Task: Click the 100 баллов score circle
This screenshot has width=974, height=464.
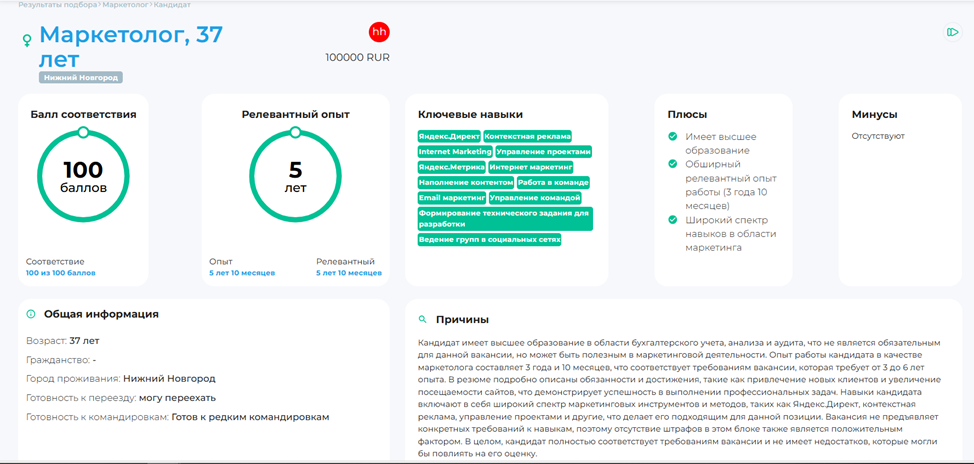Action: (x=84, y=178)
